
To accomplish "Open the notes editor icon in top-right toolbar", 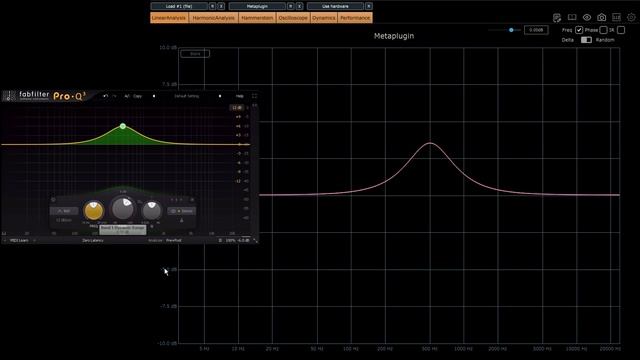I will [x=557, y=18].
